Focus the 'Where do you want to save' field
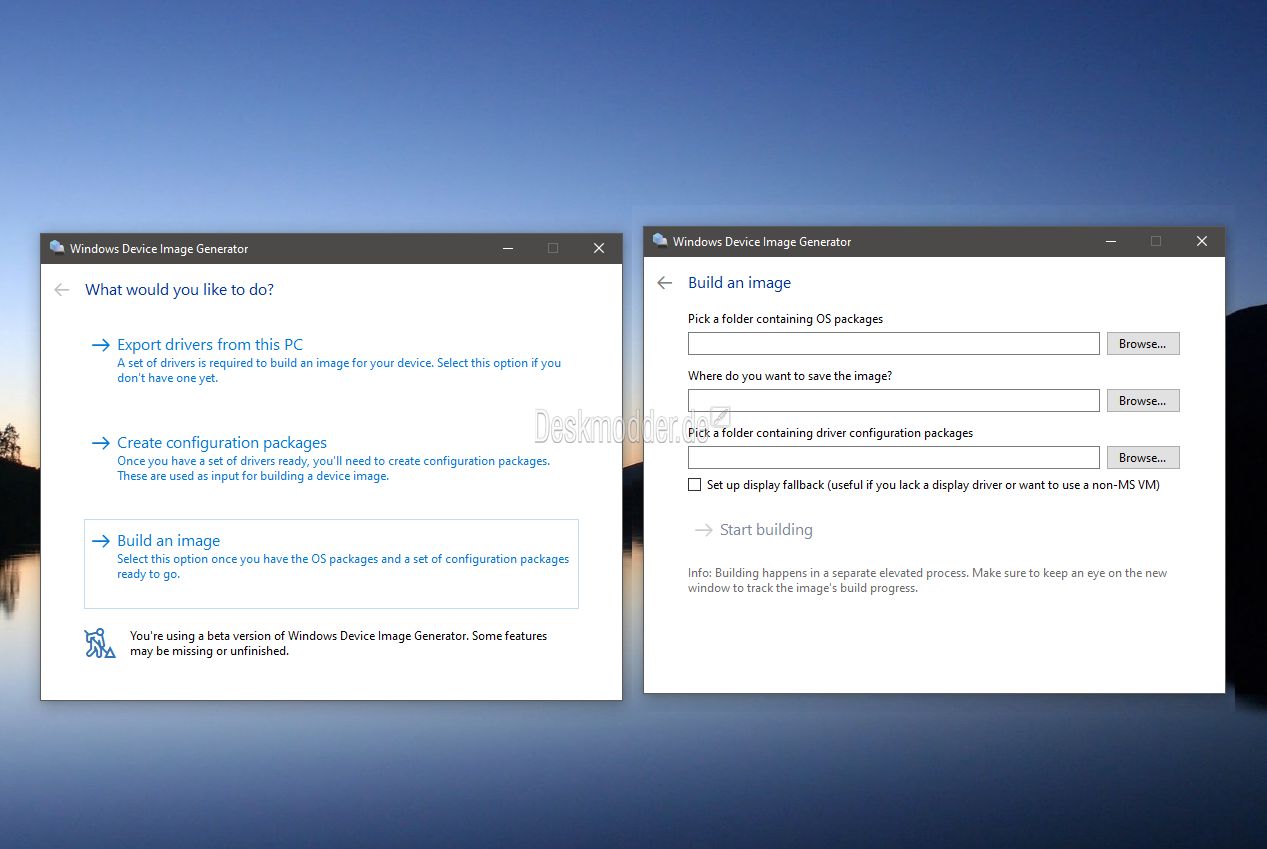 (894, 401)
